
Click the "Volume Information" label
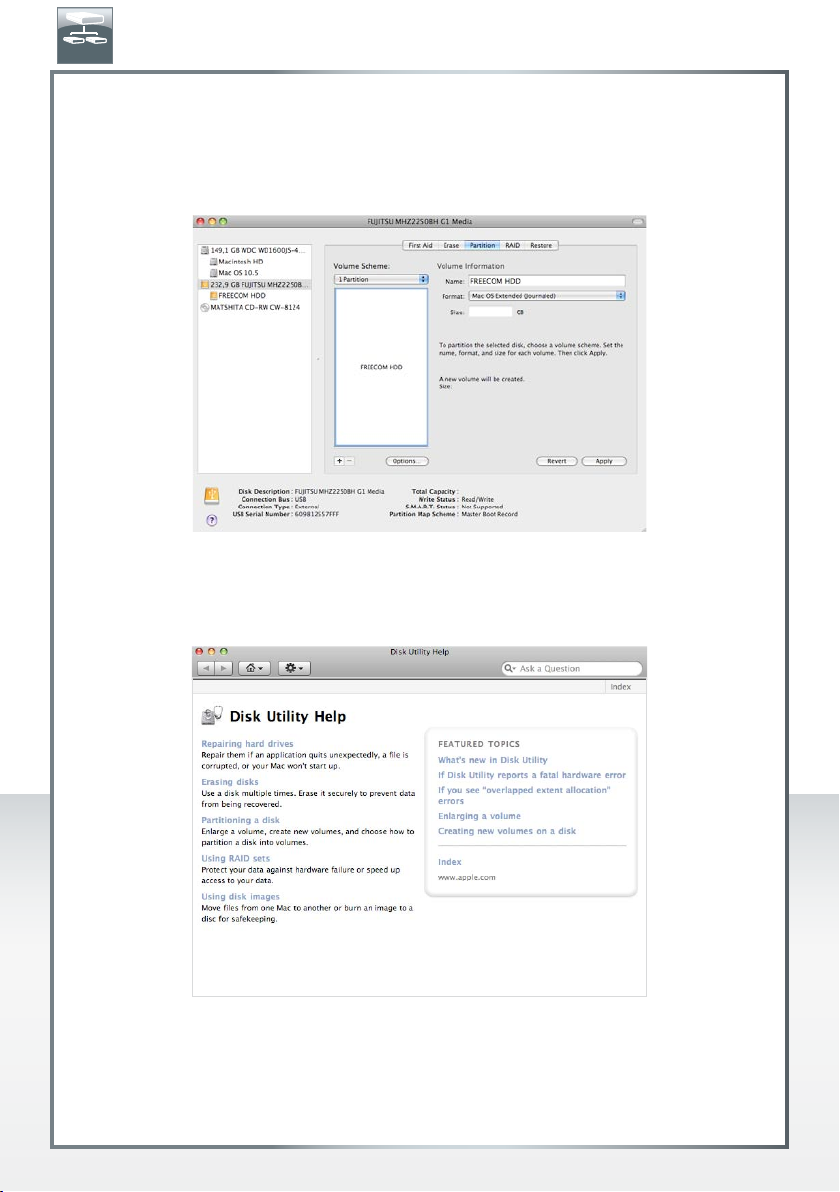(471, 266)
